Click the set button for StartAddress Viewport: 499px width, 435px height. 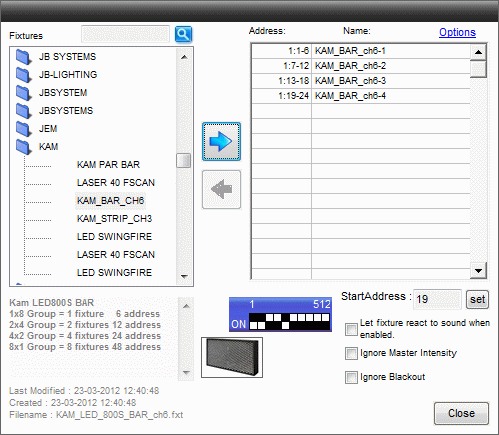click(x=477, y=299)
